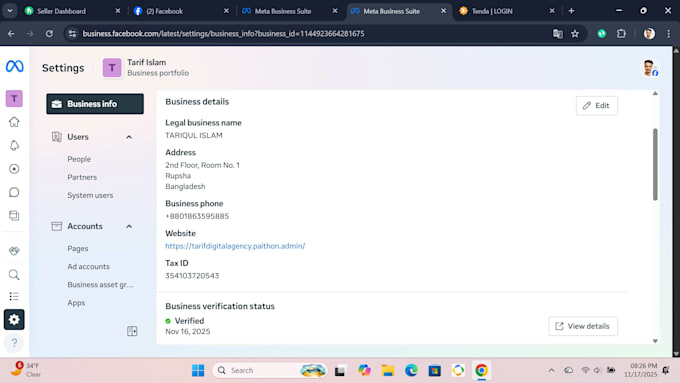Open People under Users

[79, 159]
